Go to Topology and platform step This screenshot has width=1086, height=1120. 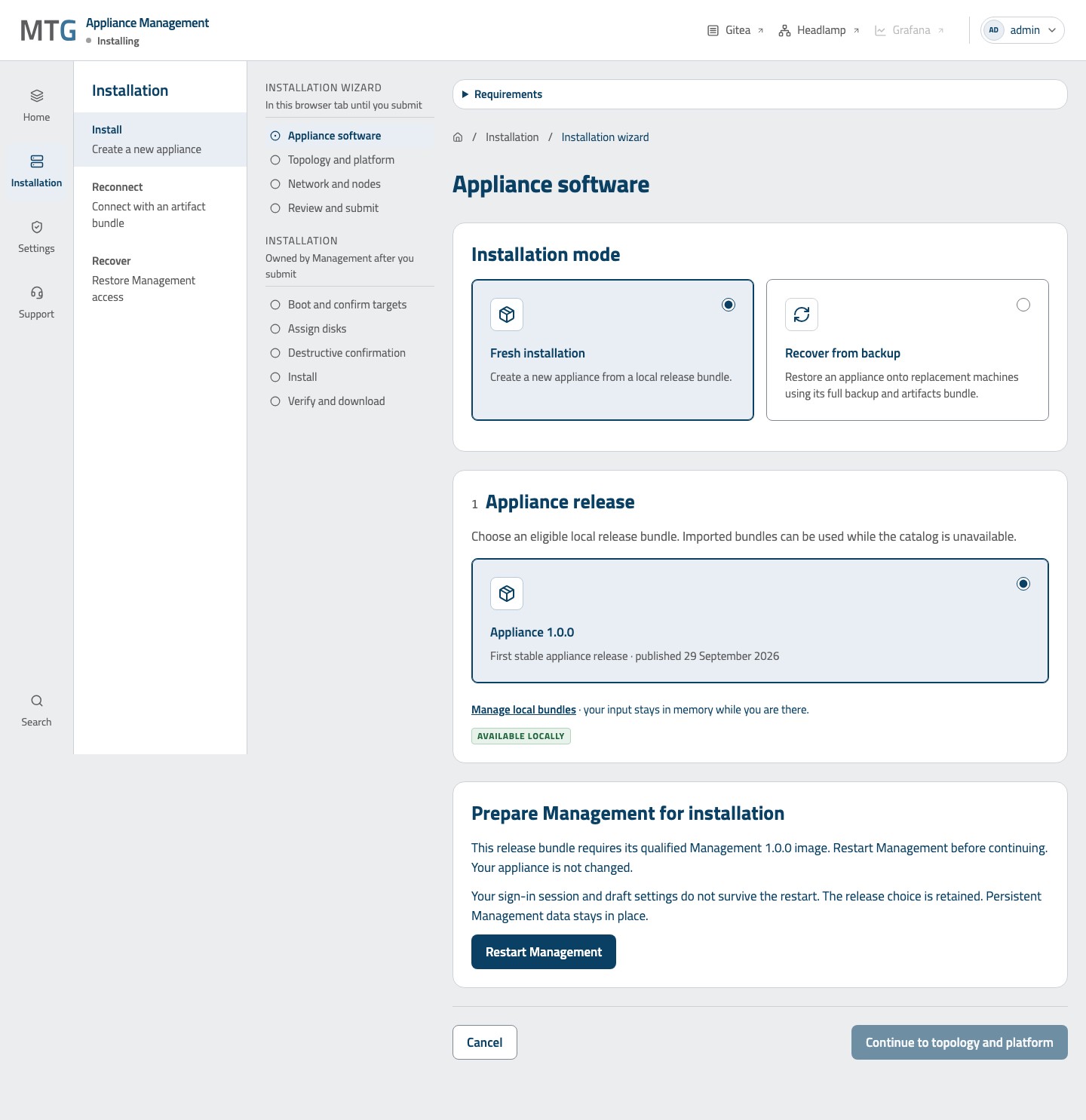[350, 160]
